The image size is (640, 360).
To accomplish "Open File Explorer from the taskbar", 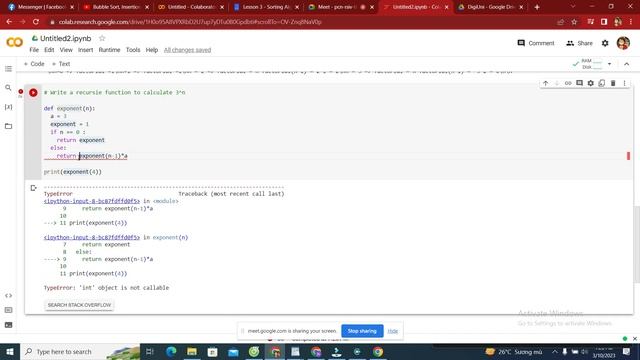I will [x=192, y=351].
